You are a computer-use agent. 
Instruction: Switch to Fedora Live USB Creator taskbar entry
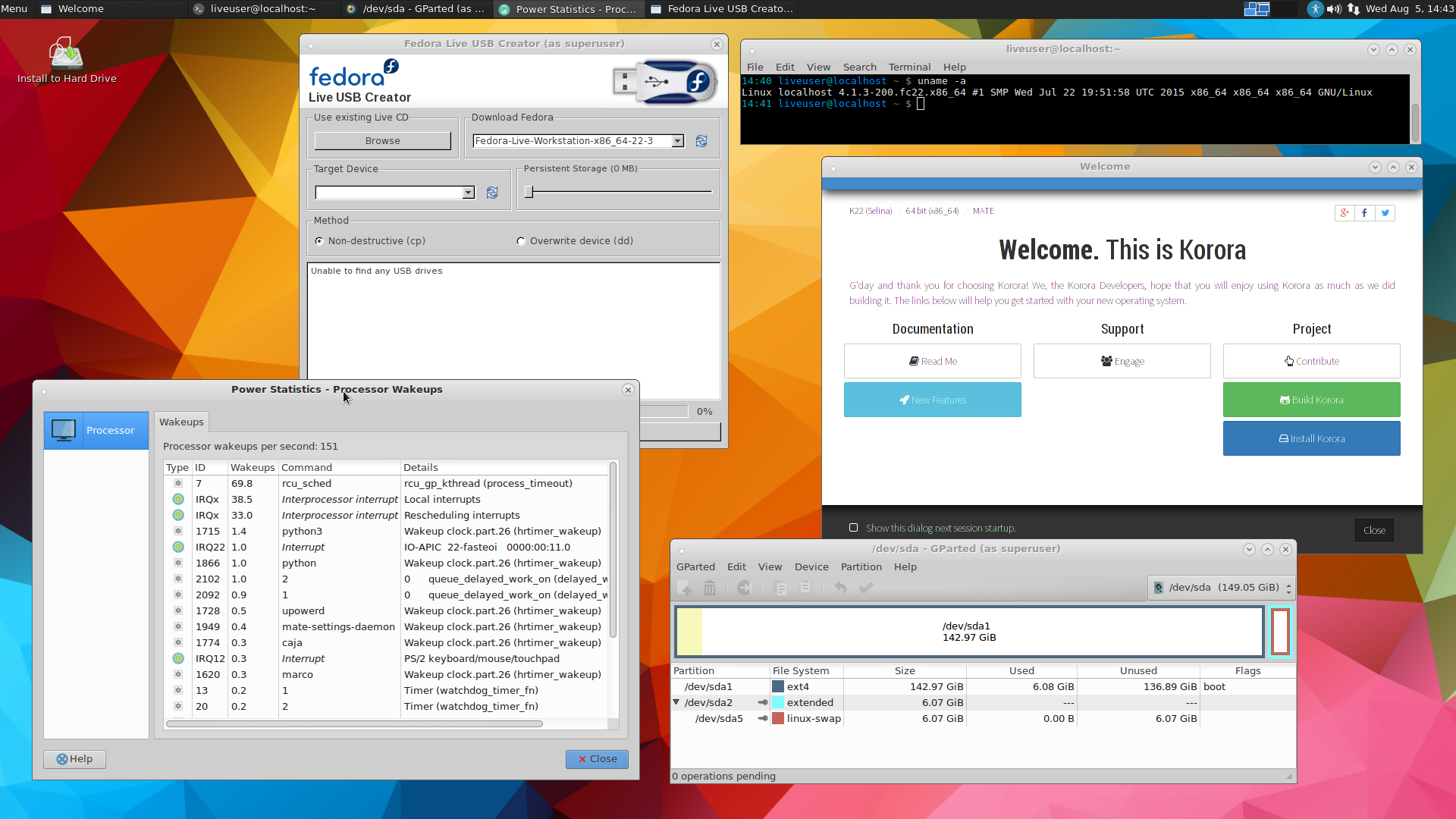(x=721, y=9)
